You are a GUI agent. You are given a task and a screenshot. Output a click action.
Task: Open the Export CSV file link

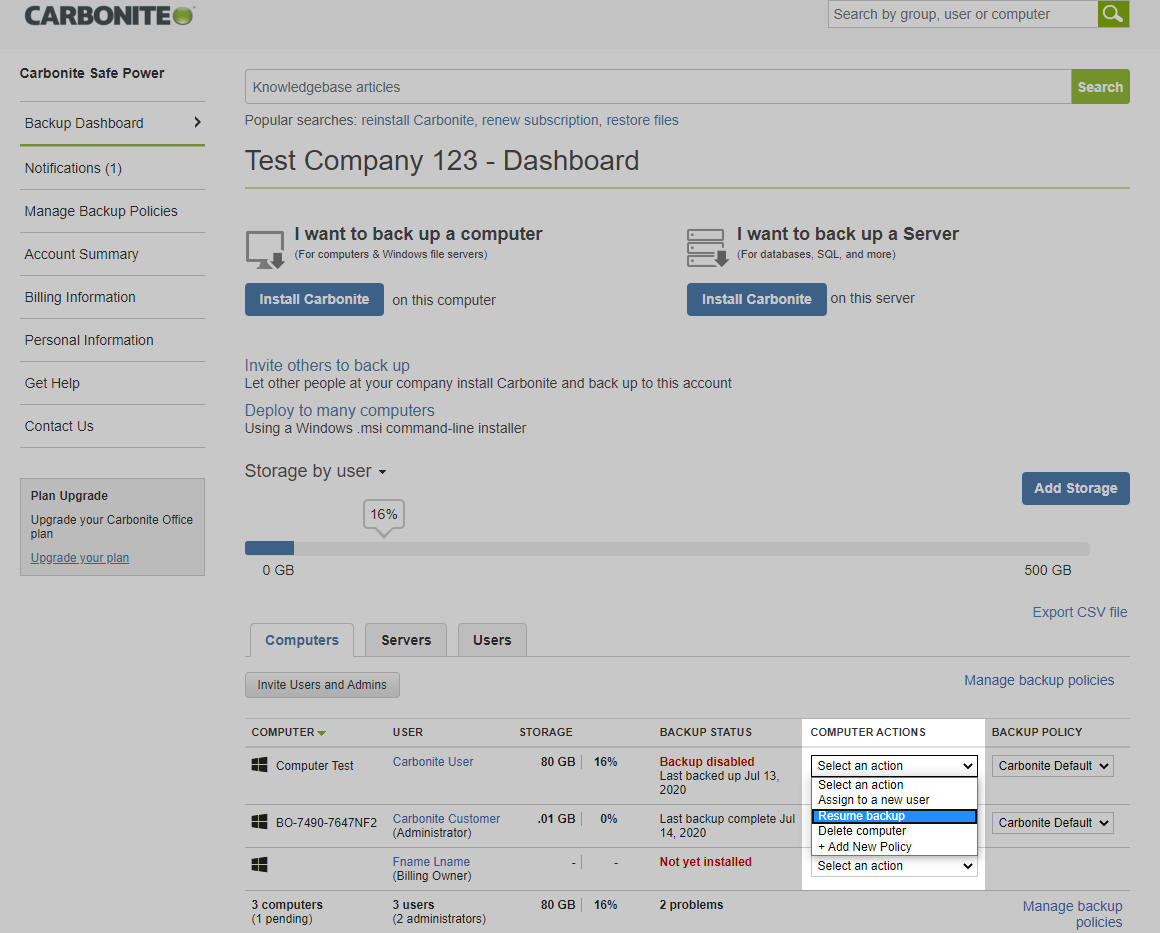point(1079,612)
